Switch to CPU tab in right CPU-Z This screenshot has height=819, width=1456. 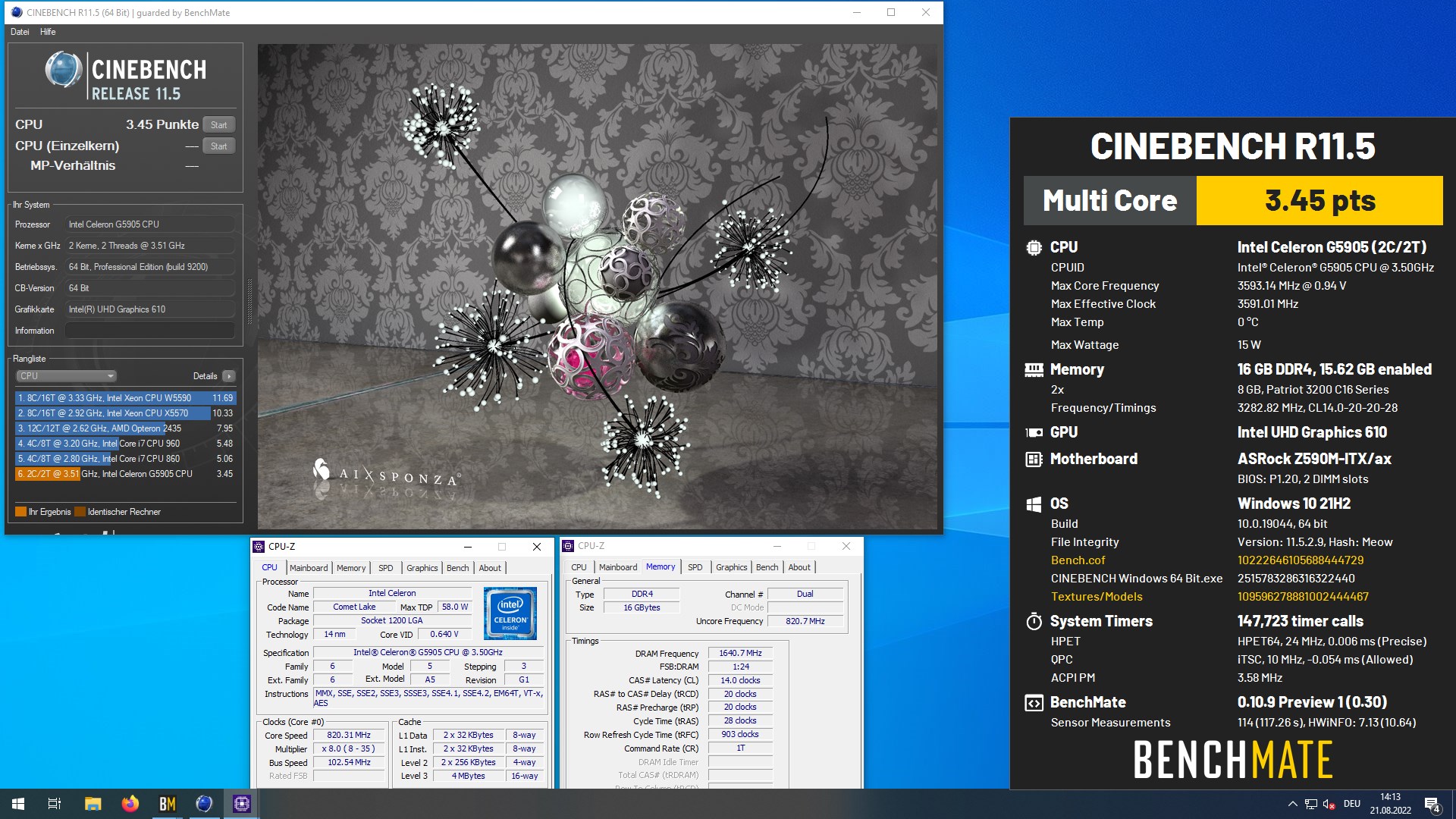[579, 567]
